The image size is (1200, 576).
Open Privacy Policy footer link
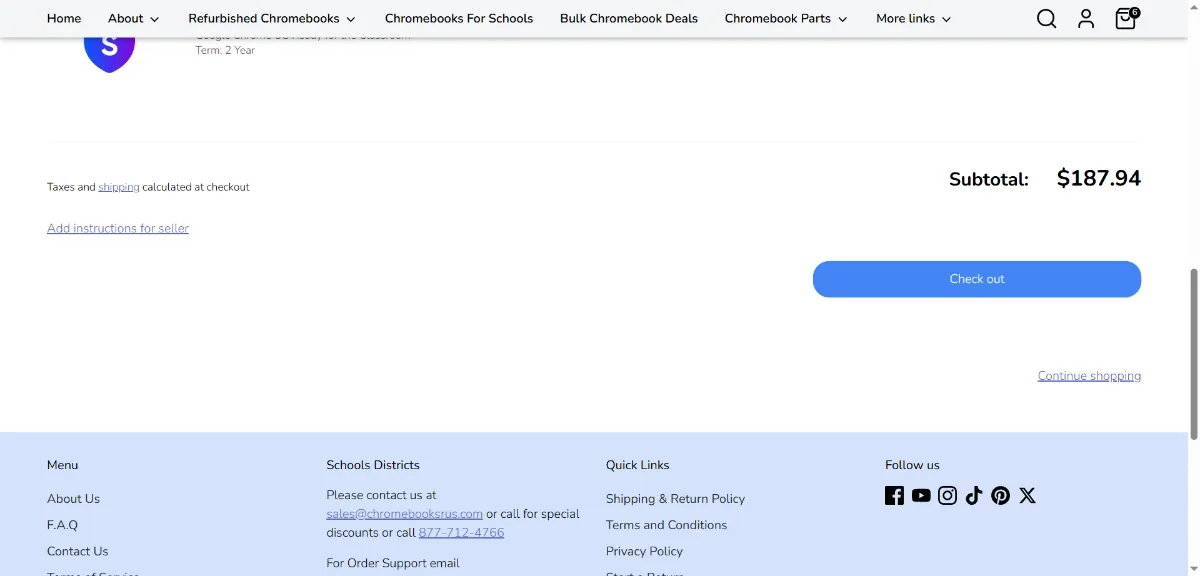[x=644, y=551]
